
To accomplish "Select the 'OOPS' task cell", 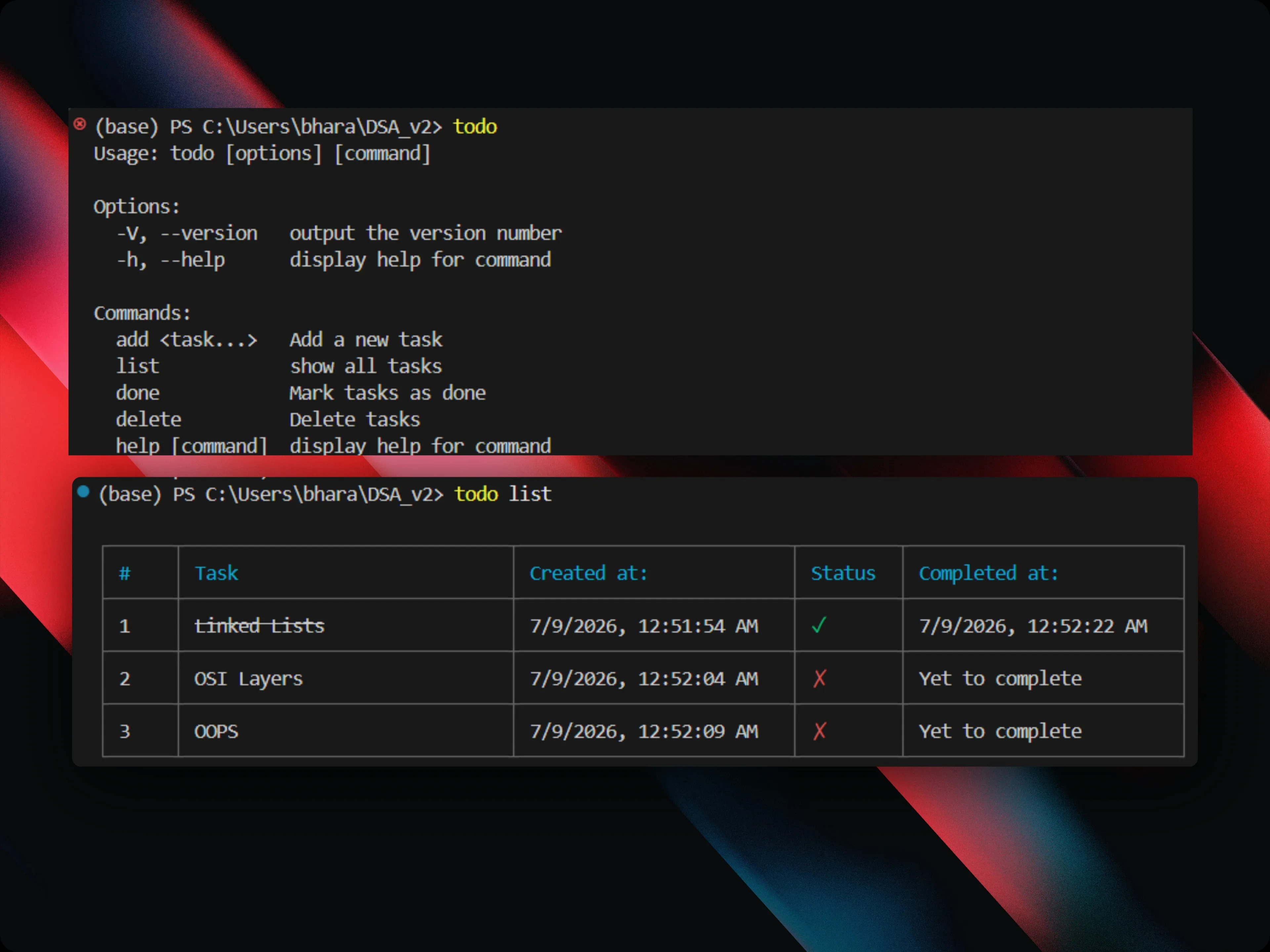I will (x=346, y=731).
